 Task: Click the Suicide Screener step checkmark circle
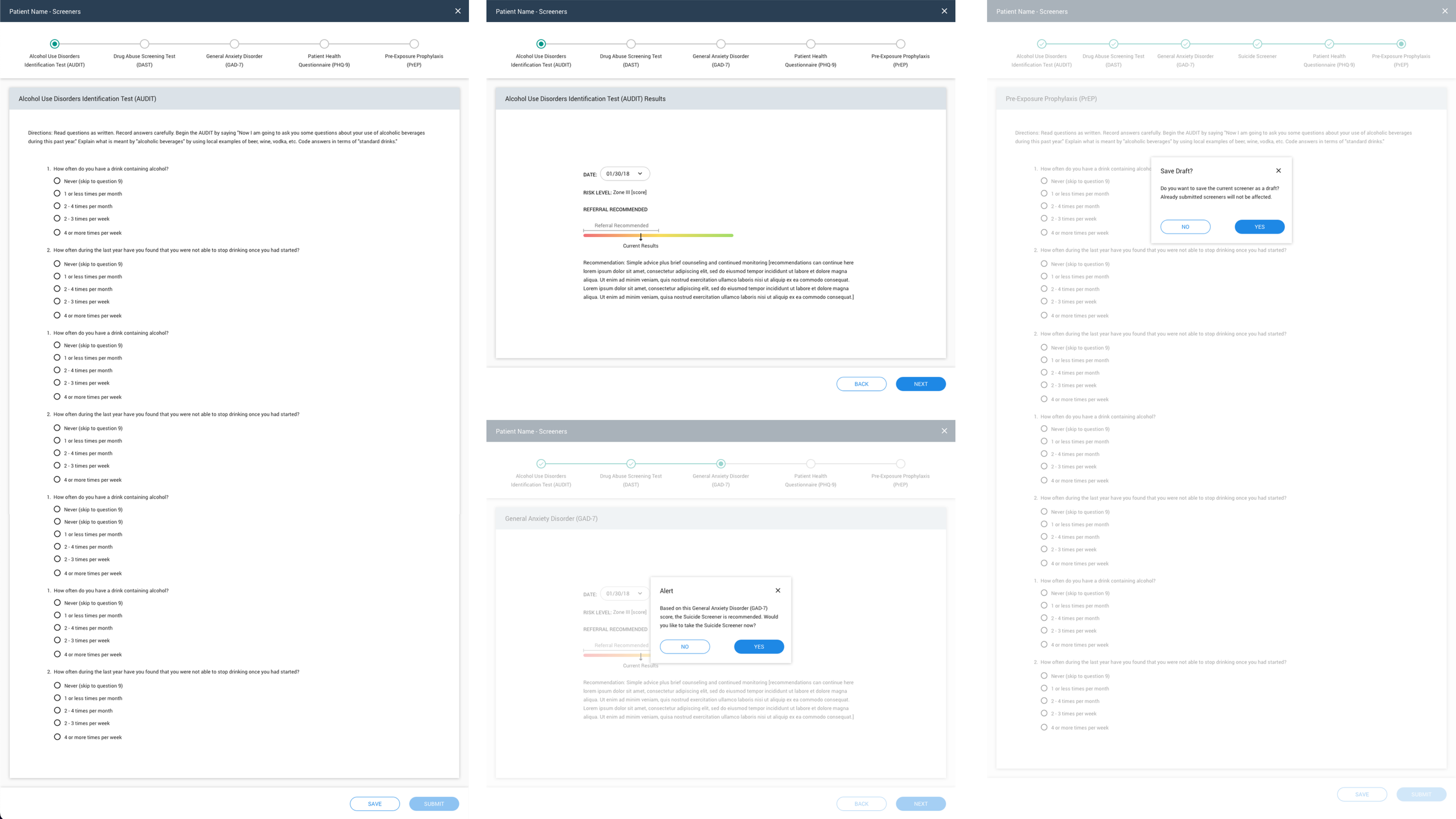pyautogui.click(x=1257, y=44)
